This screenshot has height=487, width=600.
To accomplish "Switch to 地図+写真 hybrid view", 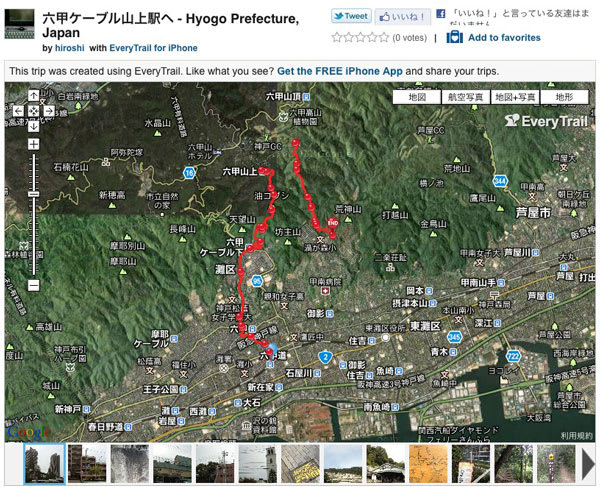I will (515, 97).
